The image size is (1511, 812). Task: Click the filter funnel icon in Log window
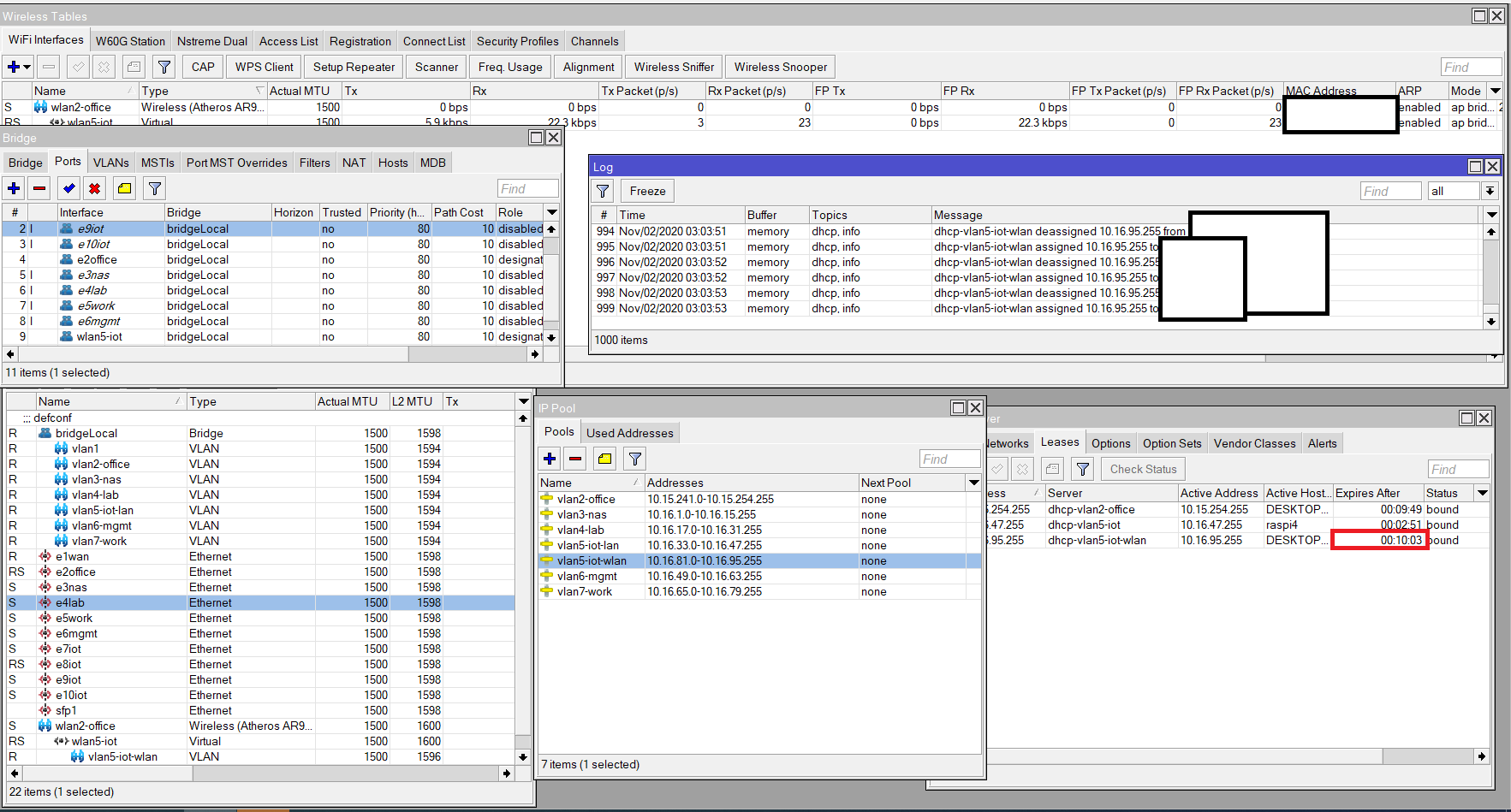pyautogui.click(x=603, y=191)
